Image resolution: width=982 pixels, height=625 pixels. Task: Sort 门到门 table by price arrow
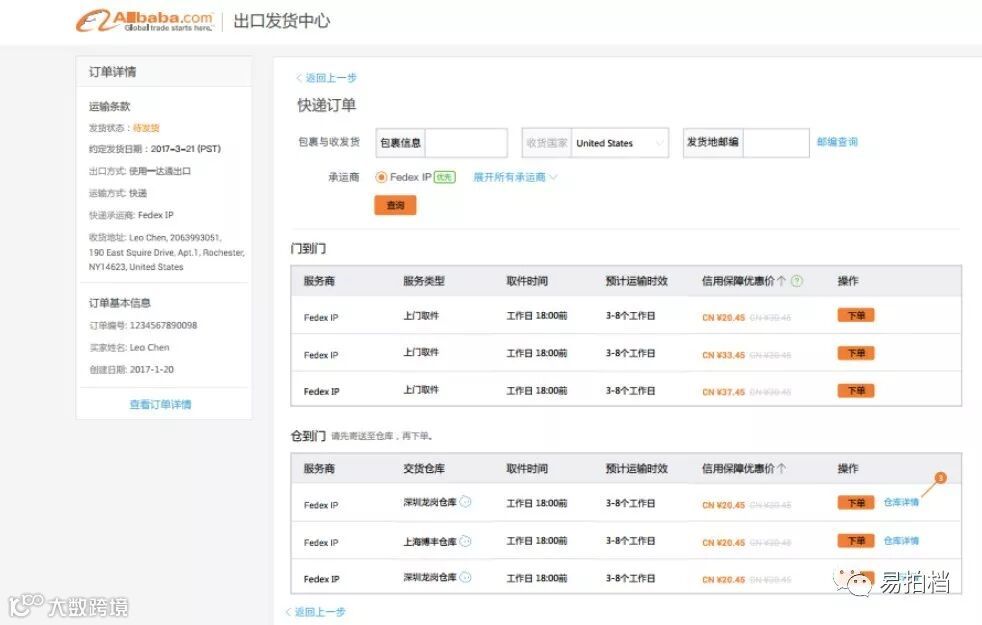pos(782,281)
